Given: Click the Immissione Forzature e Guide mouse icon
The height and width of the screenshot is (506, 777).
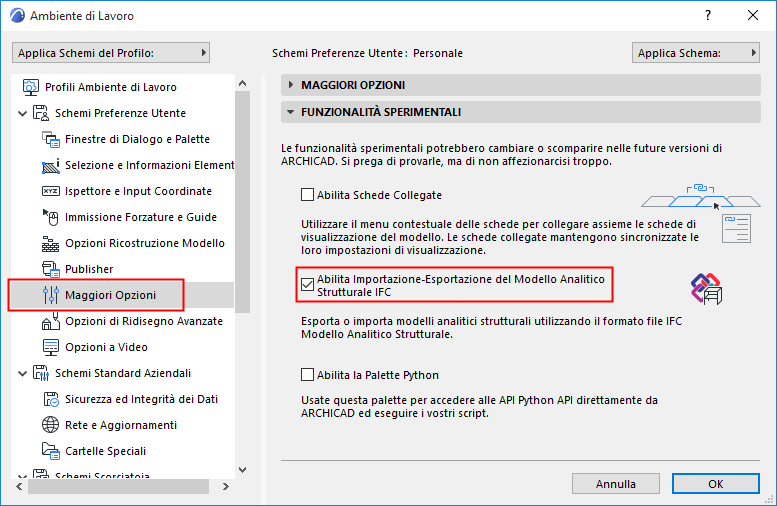Looking at the screenshot, I should click(51, 217).
